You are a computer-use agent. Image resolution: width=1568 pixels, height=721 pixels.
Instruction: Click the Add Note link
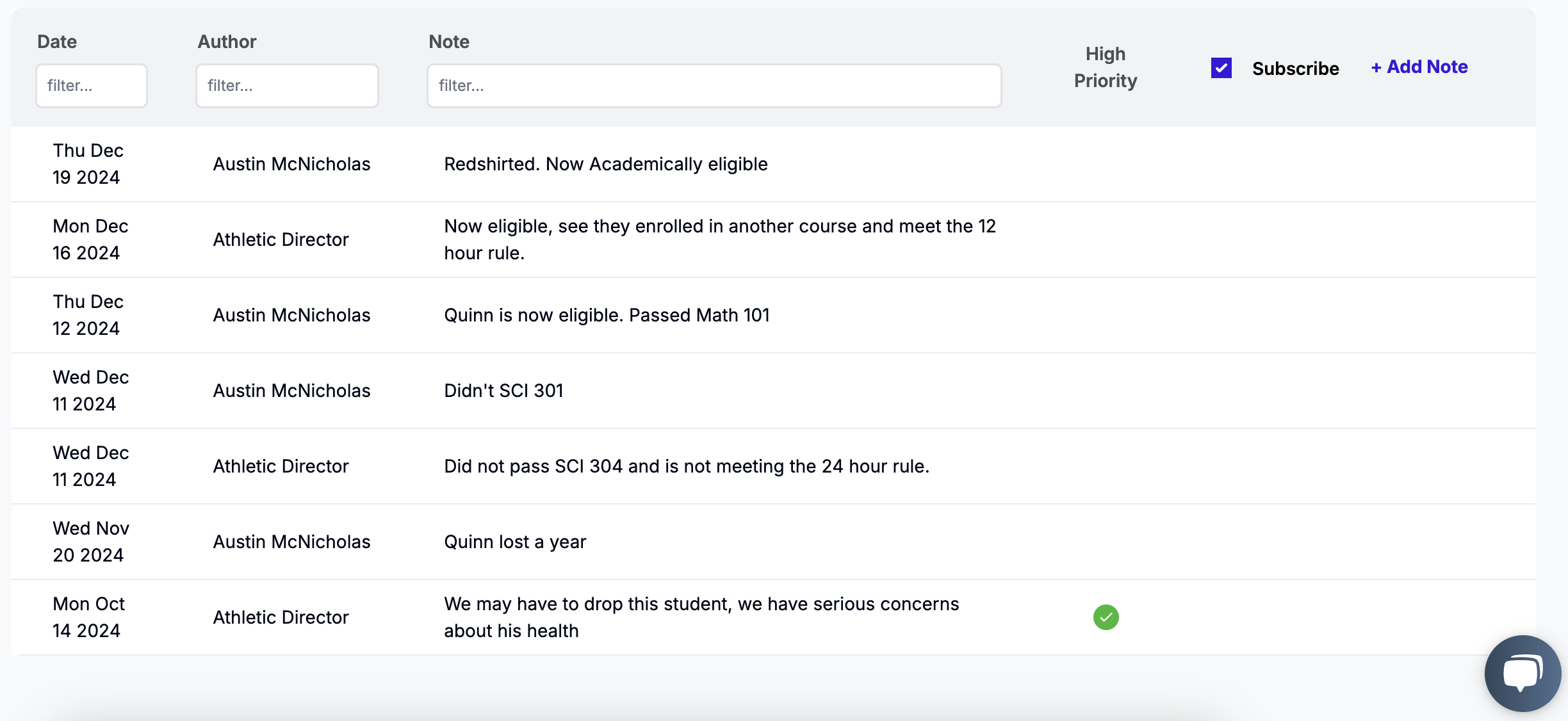click(x=1419, y=67)
